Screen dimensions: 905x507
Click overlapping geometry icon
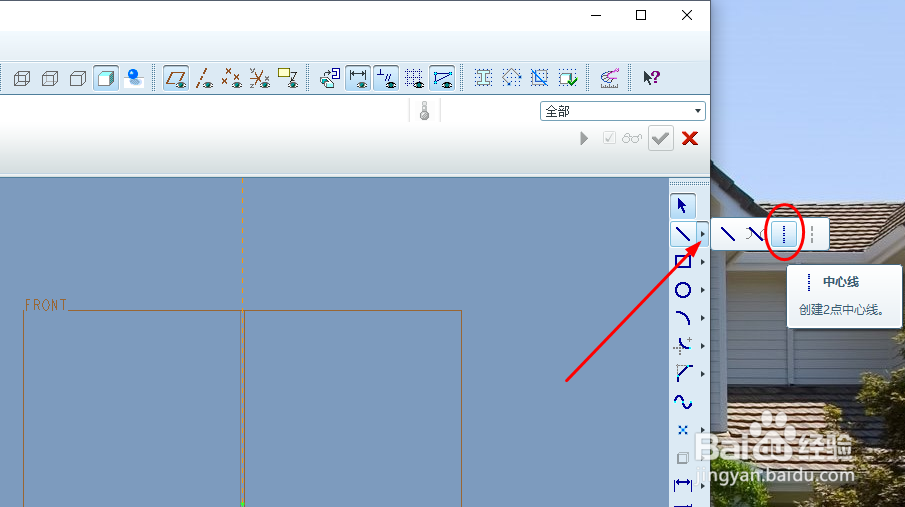coord(539,78)
